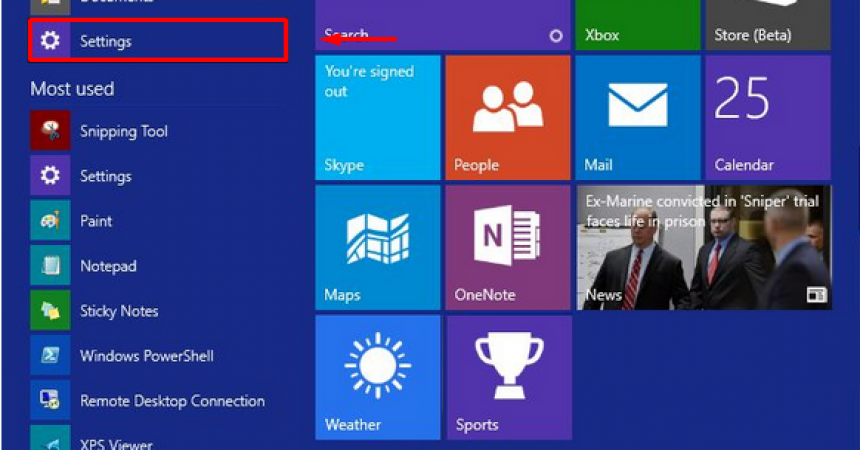Click the 'Snipping Tool' label text
Viewport: 860px width, 450px height.
(124, 131)
